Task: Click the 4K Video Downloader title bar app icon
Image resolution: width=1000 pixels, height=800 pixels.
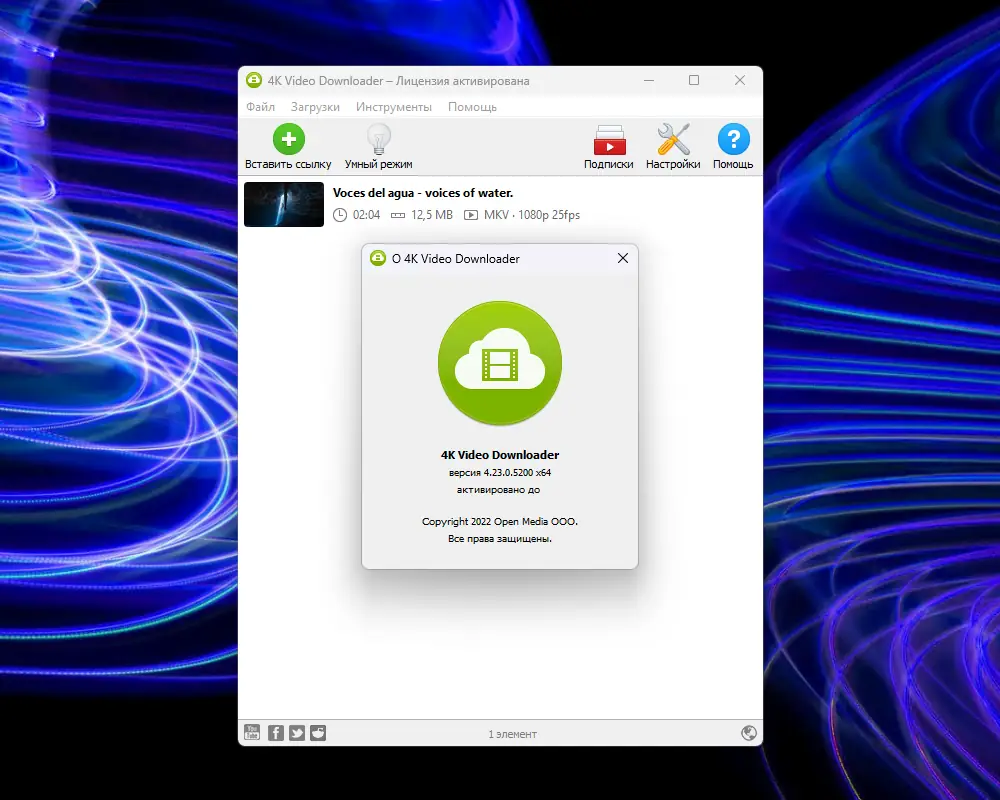Action: click(x=254, y=80)
